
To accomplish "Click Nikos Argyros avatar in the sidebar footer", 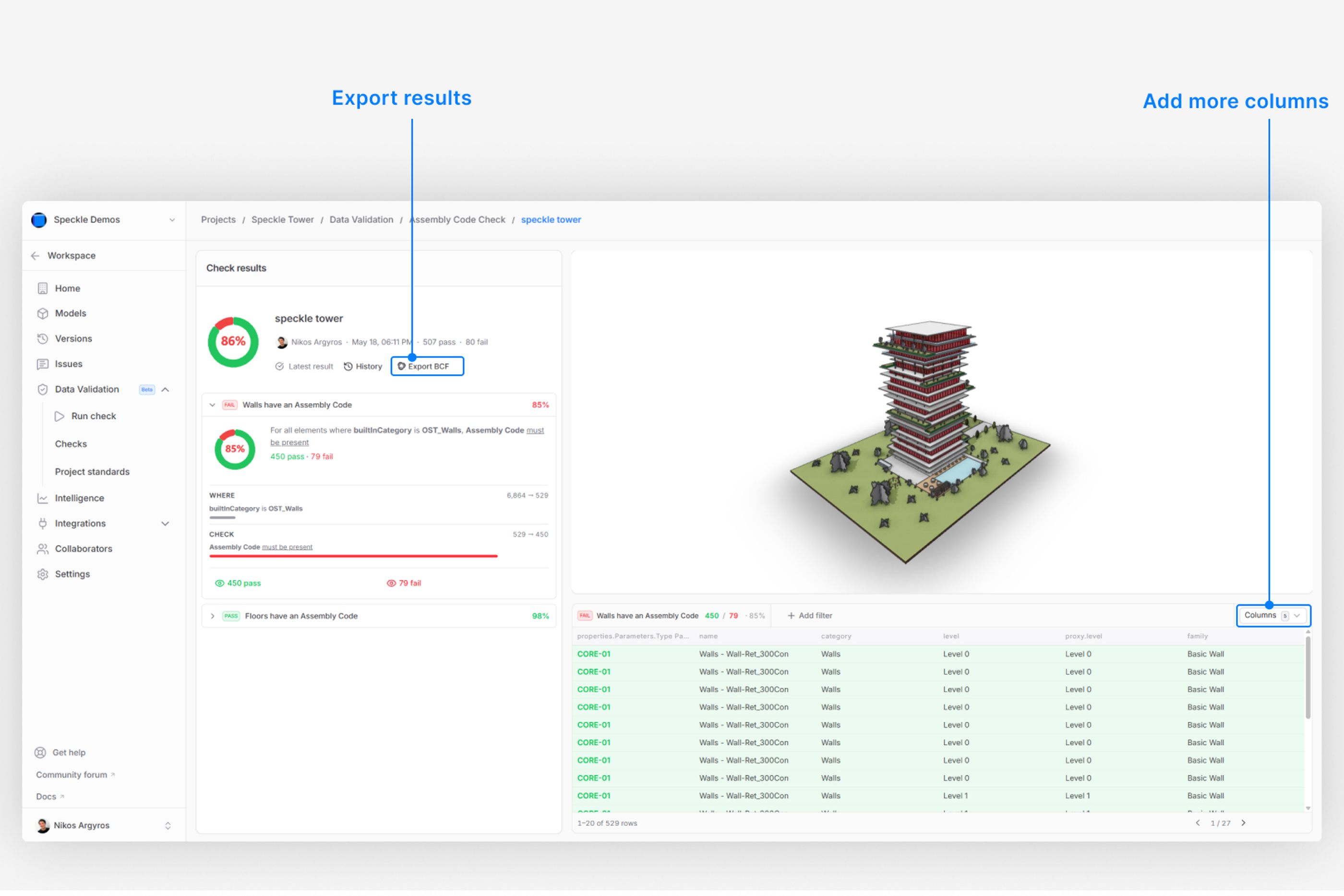I will pos(43,826).
